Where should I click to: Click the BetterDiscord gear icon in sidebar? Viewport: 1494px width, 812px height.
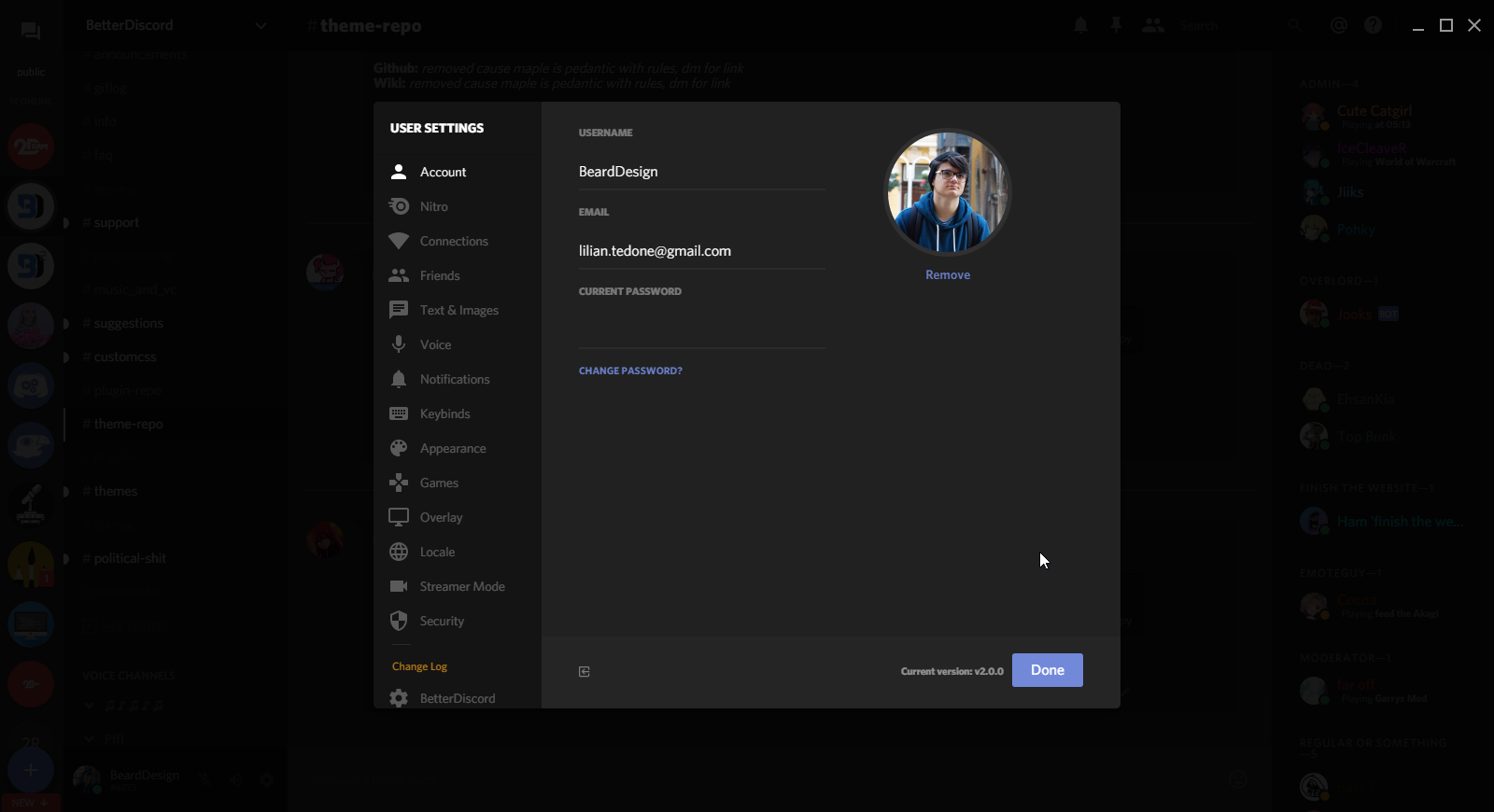tap(399, 698)
